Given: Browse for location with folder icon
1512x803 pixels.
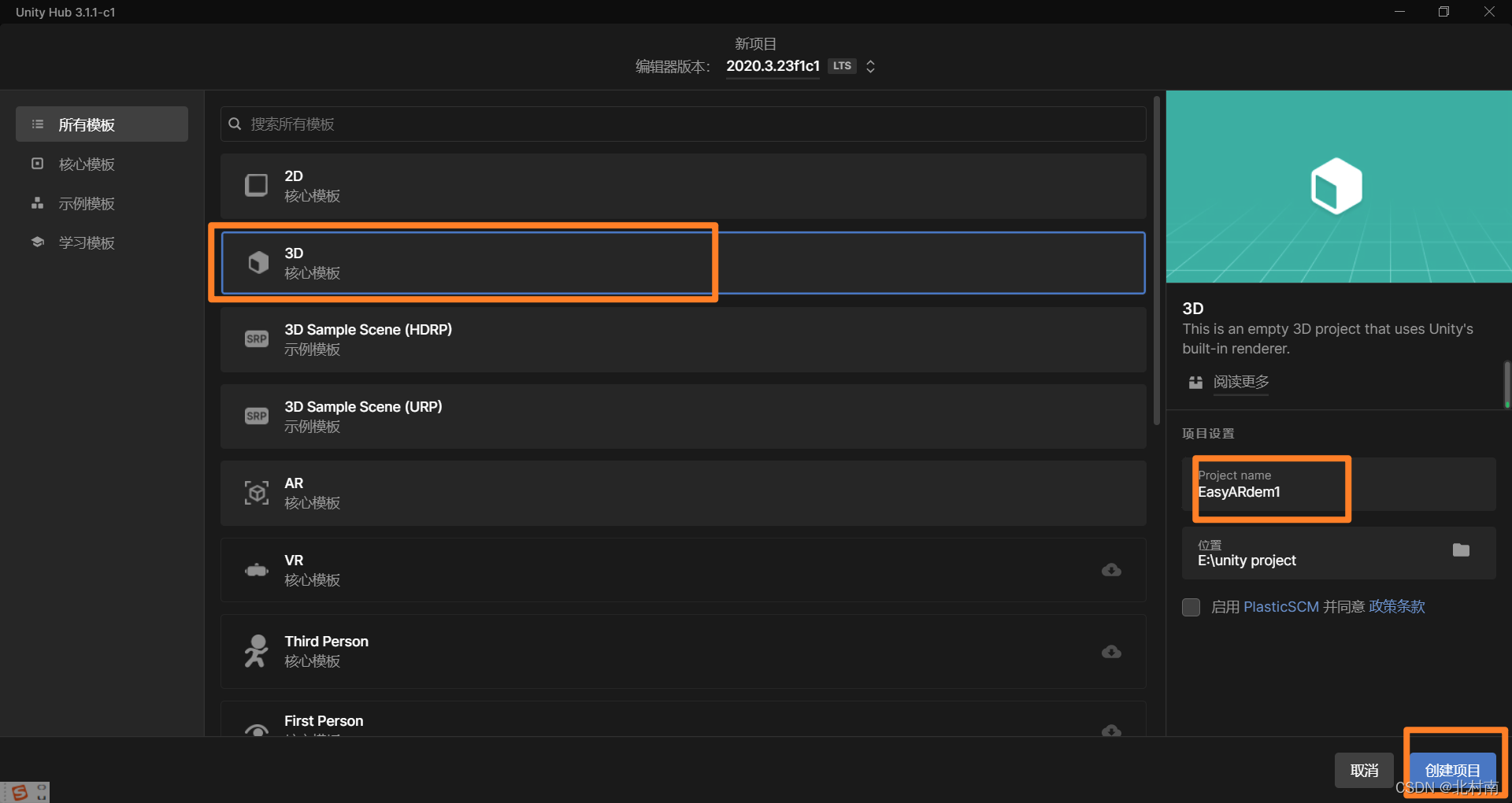Looking at the screenshot, I should [1461, 550].
